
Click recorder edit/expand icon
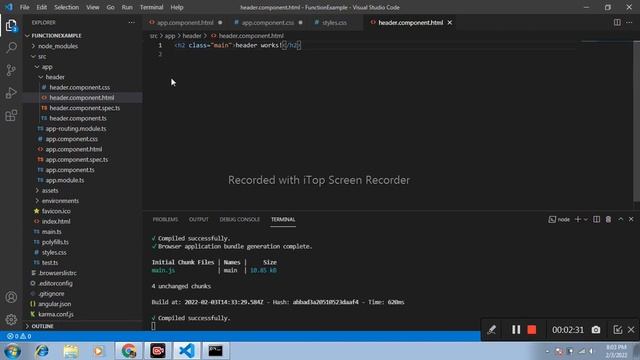click(617, 329)
